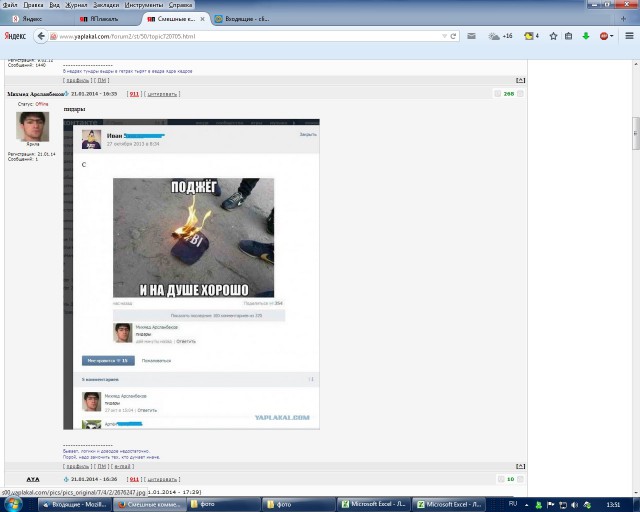Close the active Смешные tab
This screenshot has height=512, width=640.
point(202,19)
